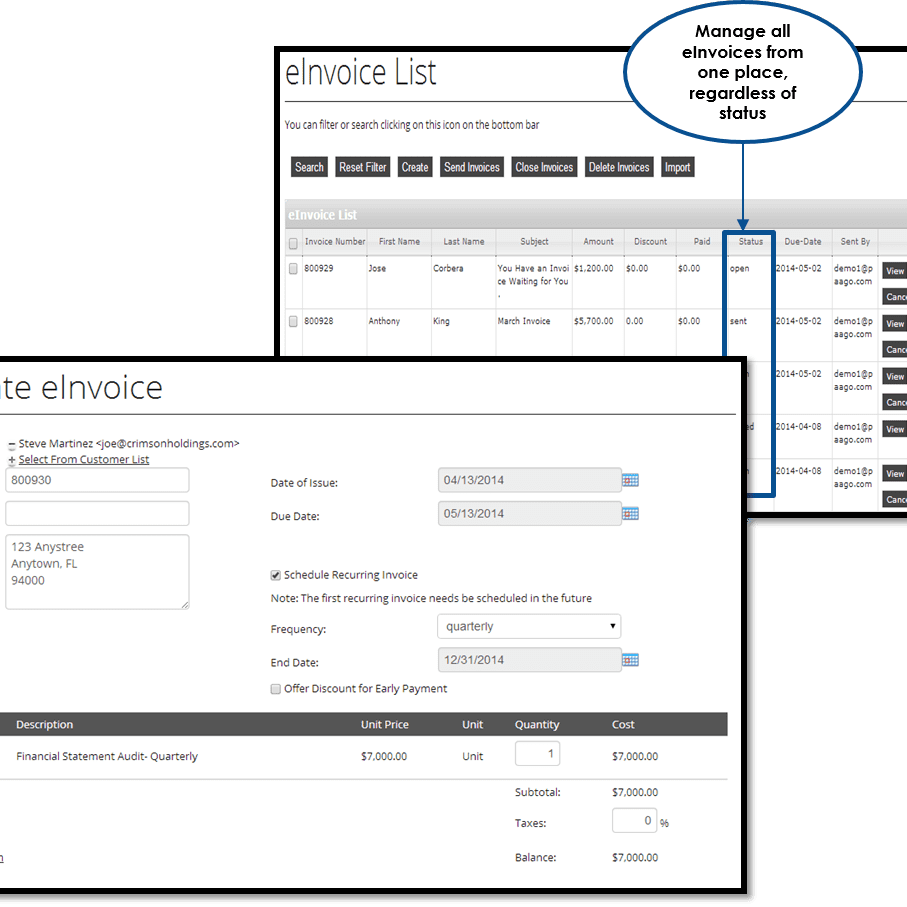Image resolution: width=907 pixels, height=907 pixels.
Task: View invoice 800928 from Anthony King
Action: click(x=893, y=323)
